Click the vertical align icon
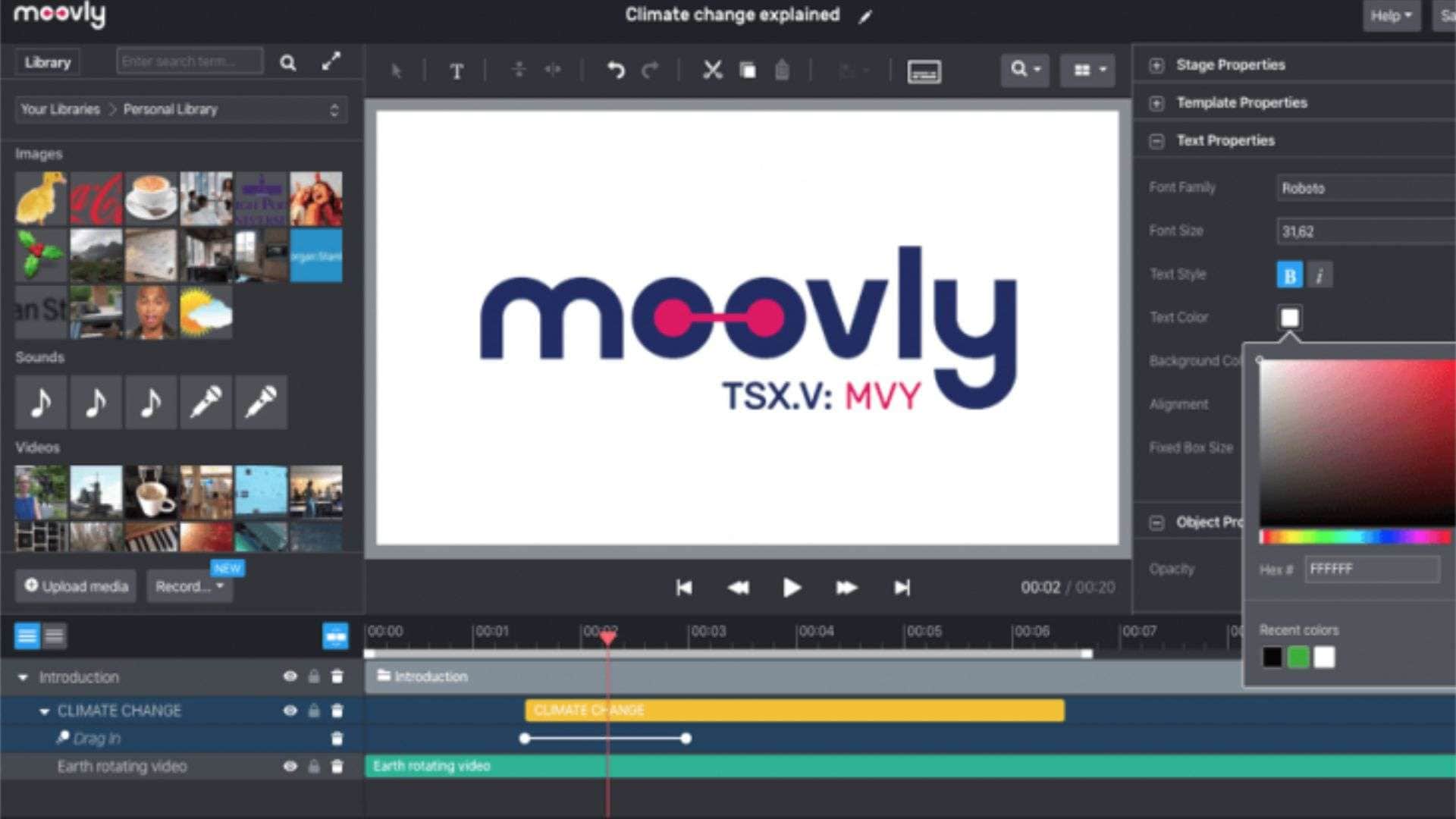This screenshot has height=819, width=1456. click(x=519, y=71)
